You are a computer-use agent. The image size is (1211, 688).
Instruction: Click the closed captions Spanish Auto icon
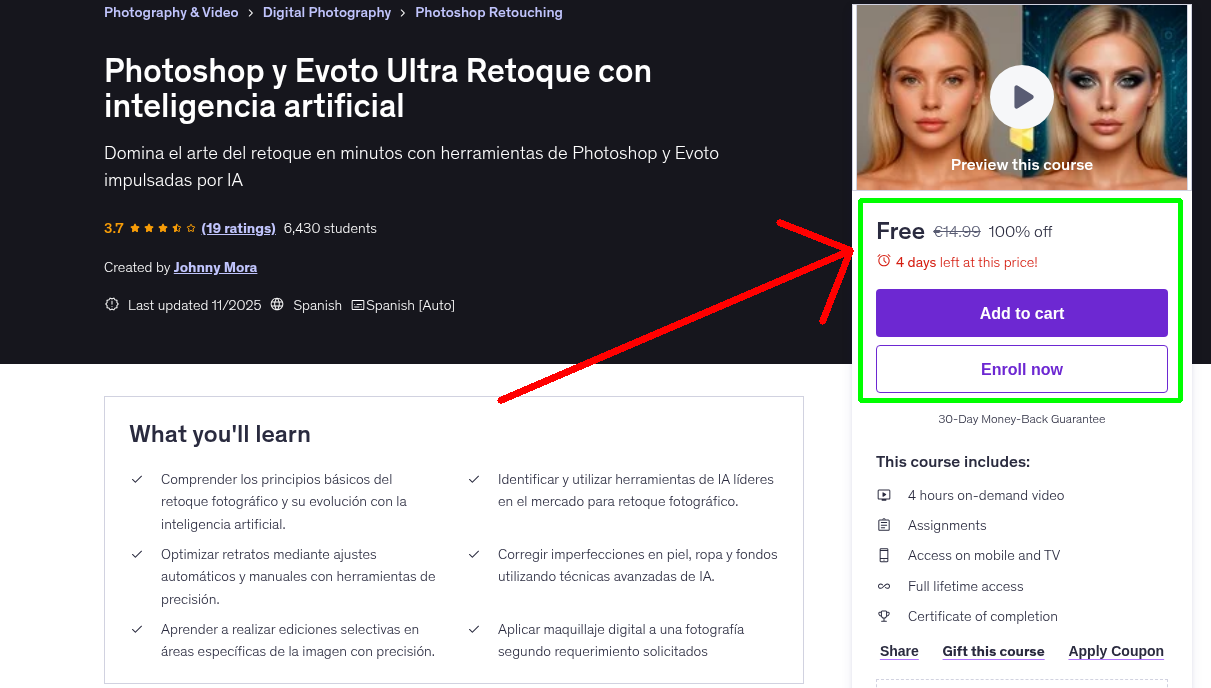358,305
